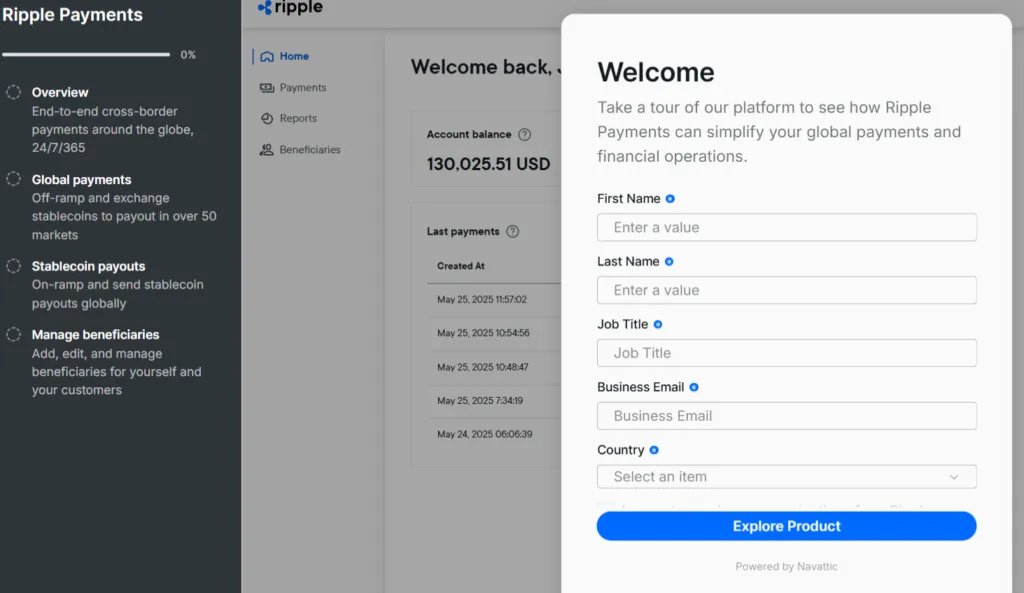Toggle the Stablecoin payouts step circle
The width and height of the screenshot is (1024, 593).
click(x=14, y=266)
